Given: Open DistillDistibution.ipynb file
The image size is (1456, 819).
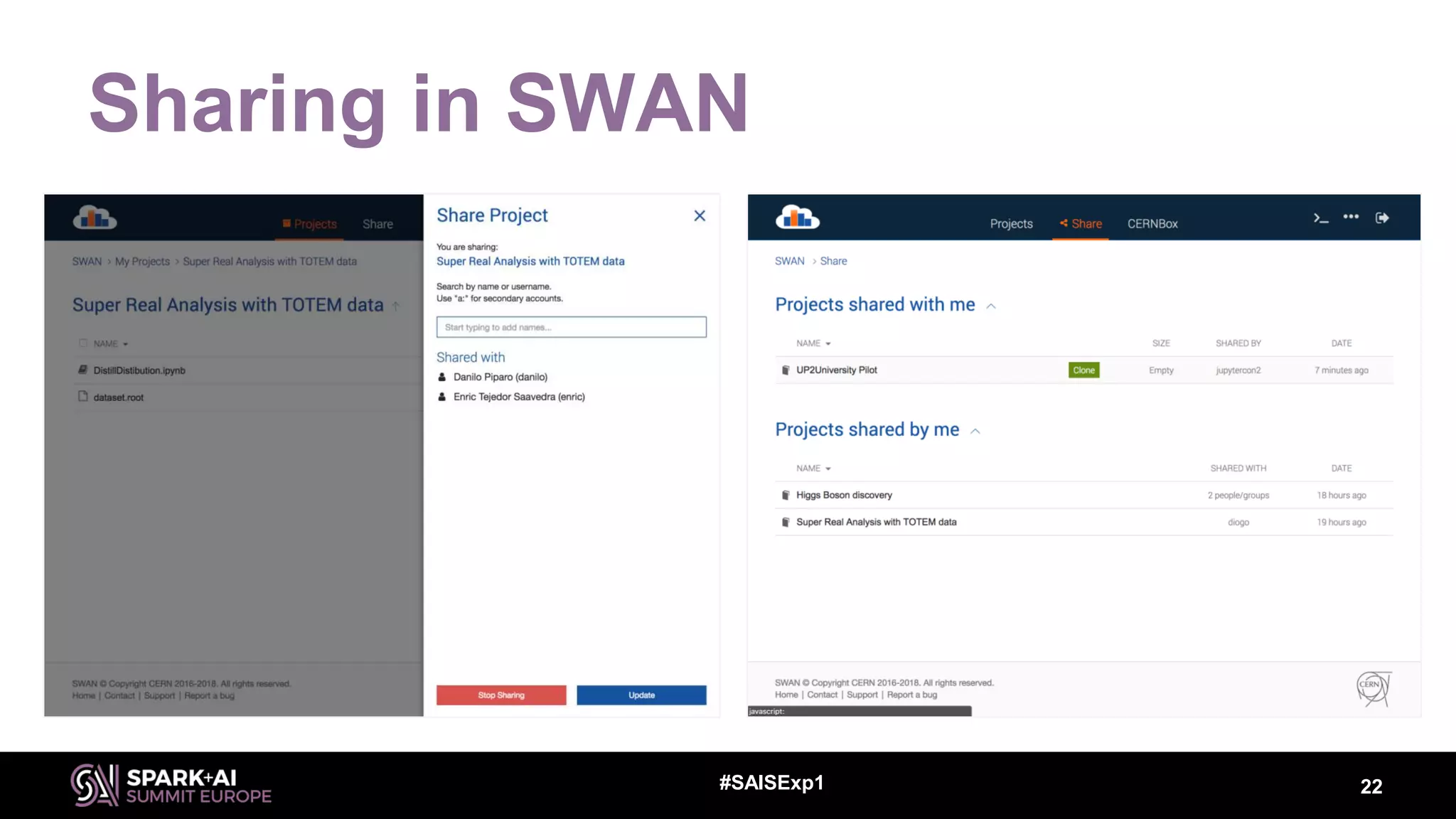Looking at the screenshot, I should [x=139, y=370].
